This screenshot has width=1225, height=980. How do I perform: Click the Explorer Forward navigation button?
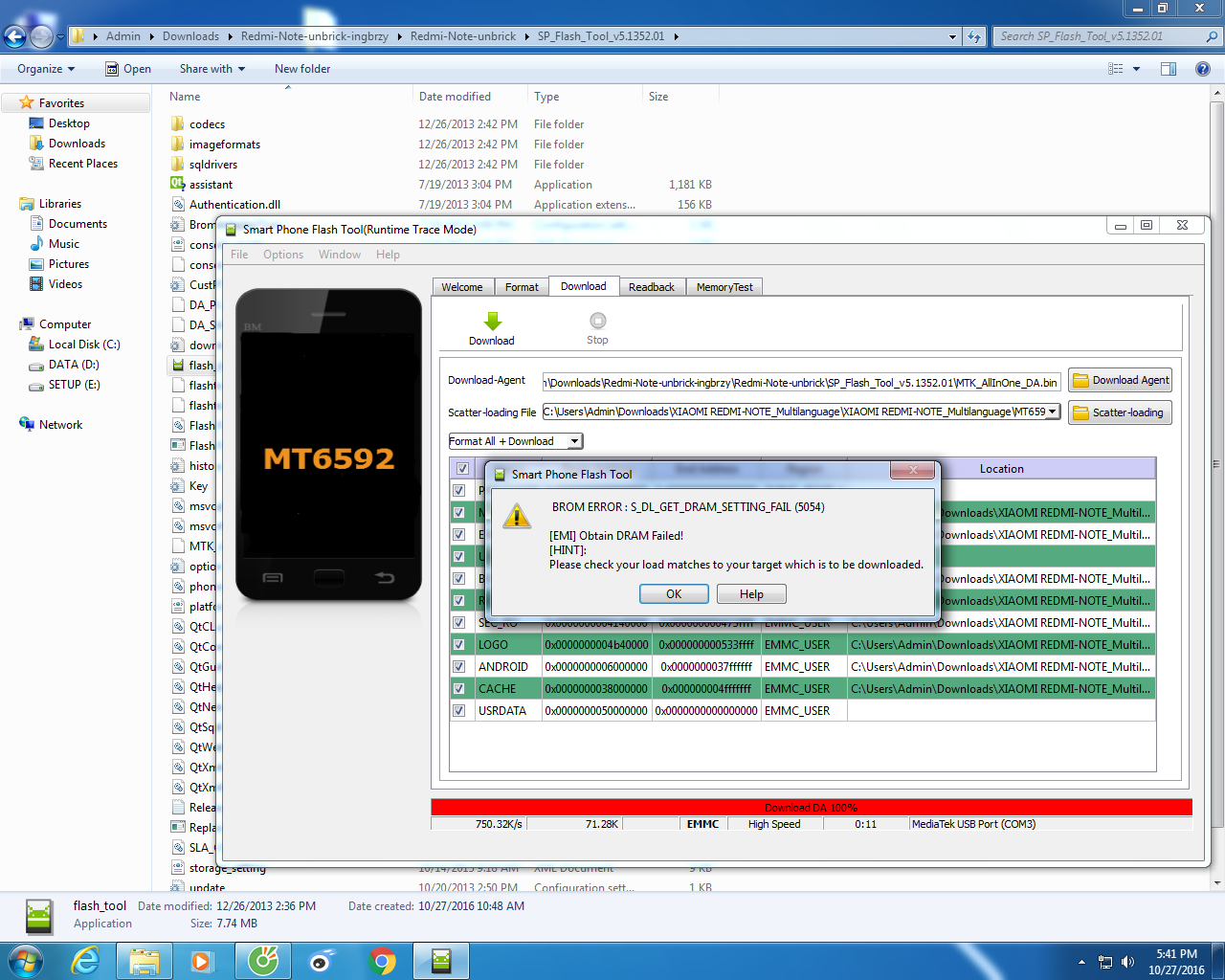tap(42, 36)
